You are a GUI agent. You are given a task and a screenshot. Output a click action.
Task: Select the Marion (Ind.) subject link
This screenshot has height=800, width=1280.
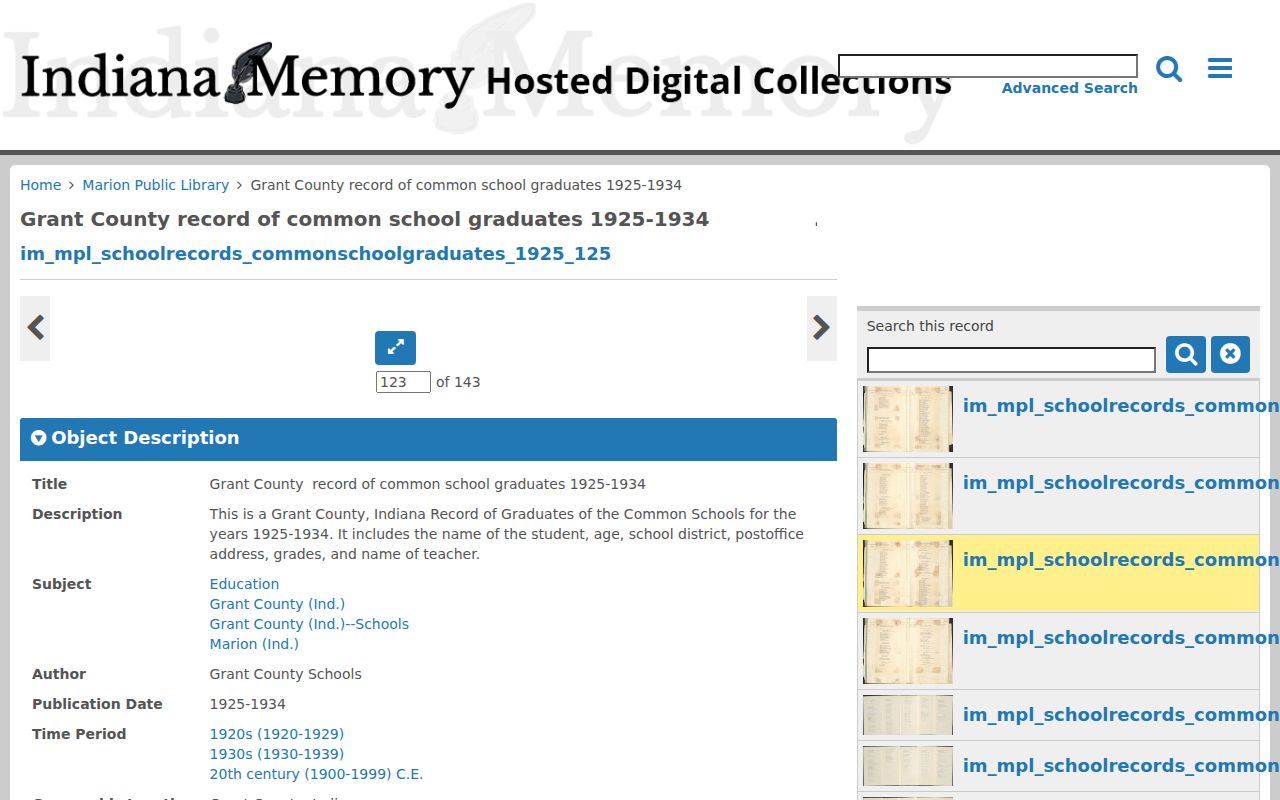click(x=254, y=644)
